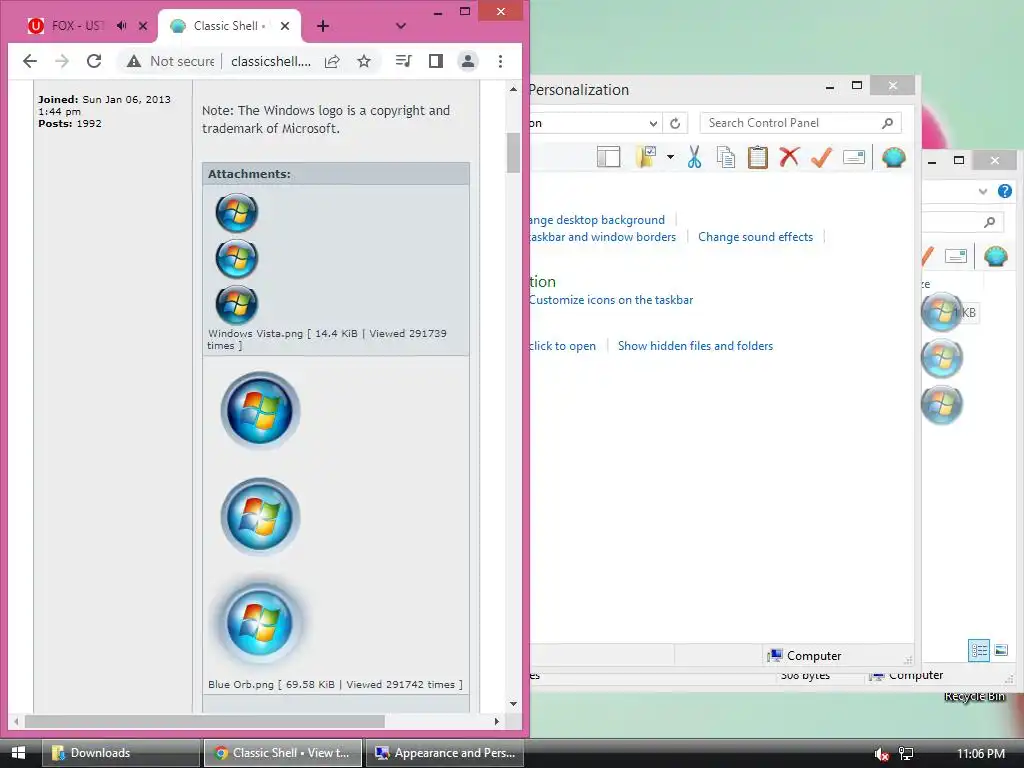Image resolution: width=1024 pixels, height=768 pixels.
Task: Open Change sound effects link
Action: (756, 237)
